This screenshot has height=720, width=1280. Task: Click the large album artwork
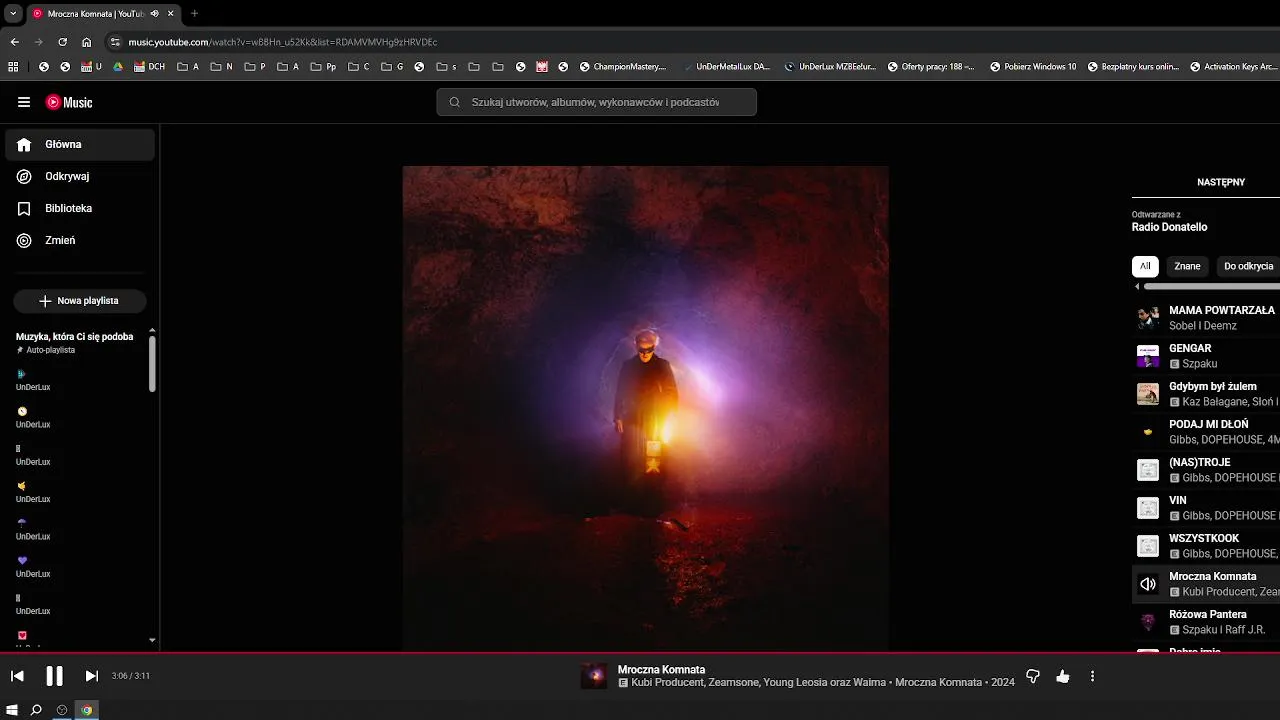[x=646, y=408]
